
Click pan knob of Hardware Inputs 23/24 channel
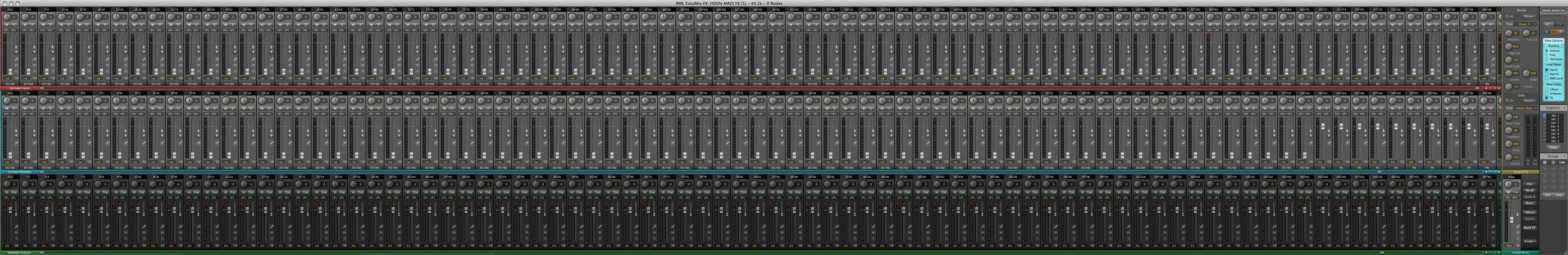pos(116,16)
